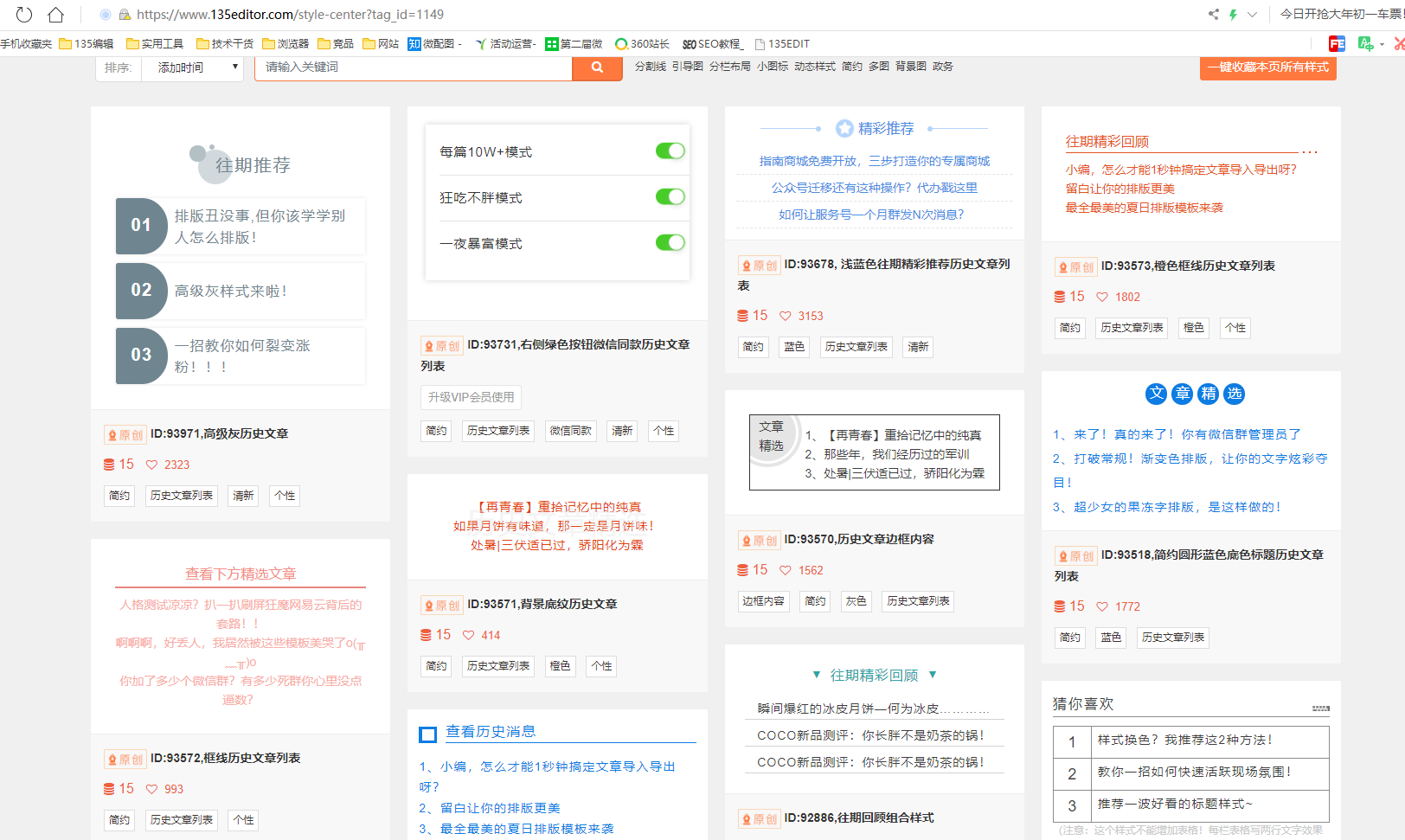Expand the address bar dropdown chevron
The height and width of the screenshot is (840, 1405).
1252,14
